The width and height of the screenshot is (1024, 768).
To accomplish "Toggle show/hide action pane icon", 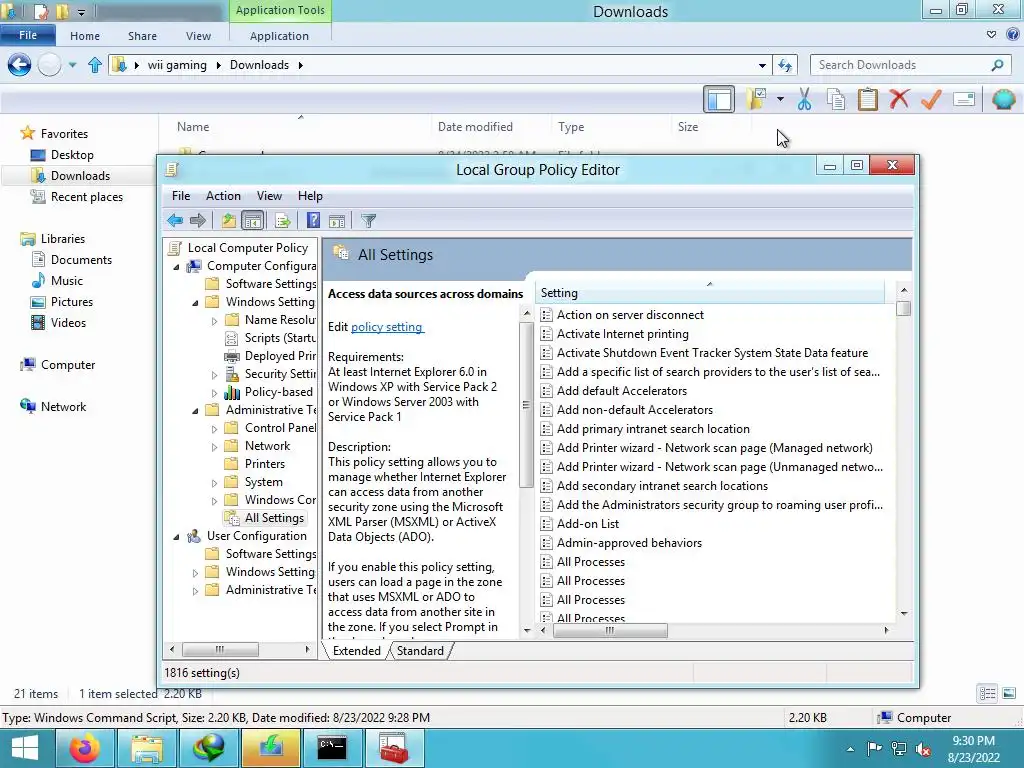I will [x=337, y=221].
